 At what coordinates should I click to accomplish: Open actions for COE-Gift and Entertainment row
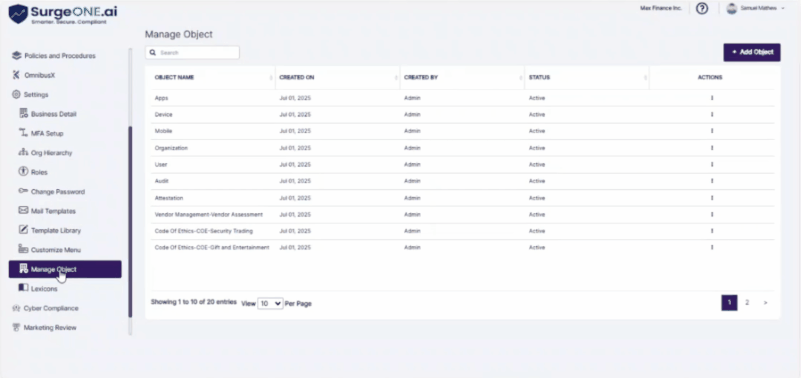(x=712, y=247)
